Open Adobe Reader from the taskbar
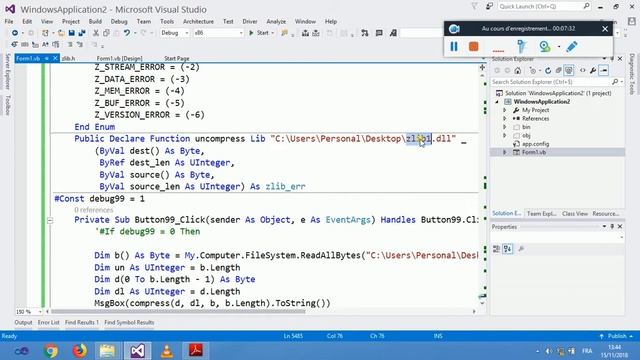This screenshot has height=360, width=640. point(196,351)
